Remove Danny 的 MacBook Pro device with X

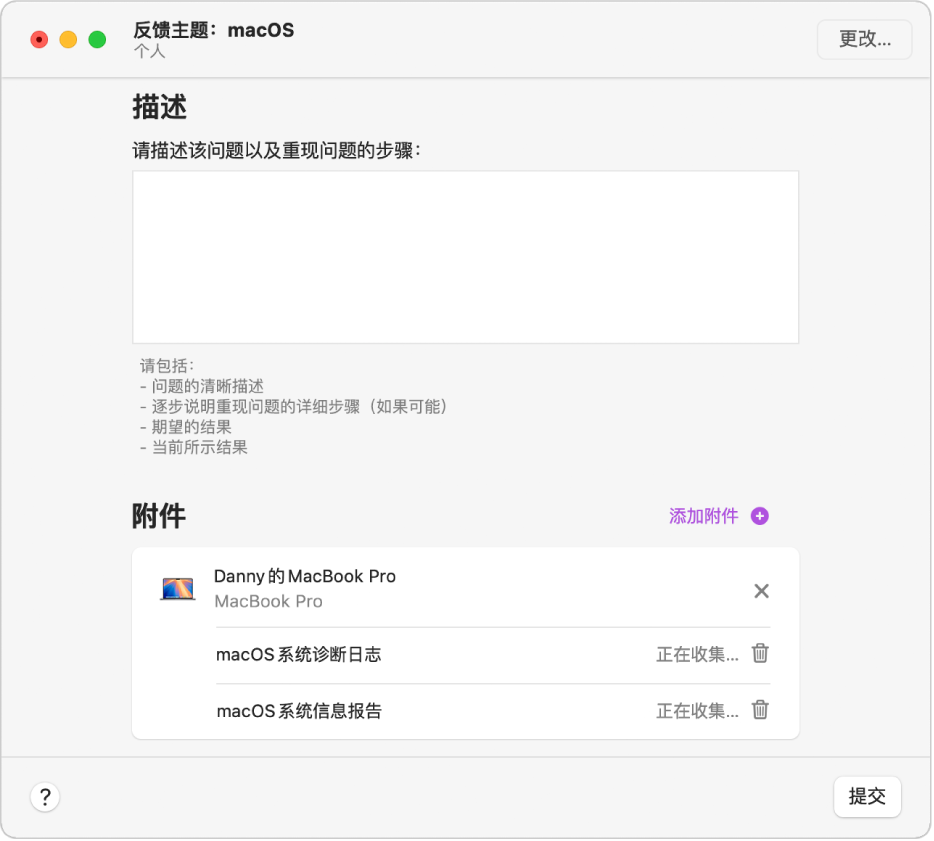(761, 591)
